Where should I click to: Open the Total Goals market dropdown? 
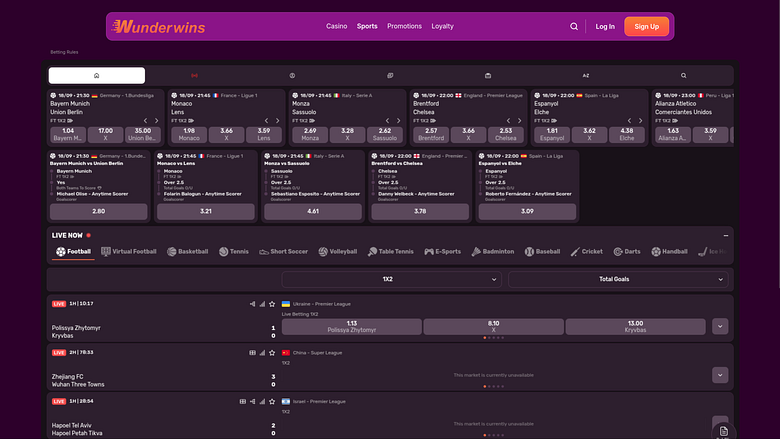click(x=618, y=279)
